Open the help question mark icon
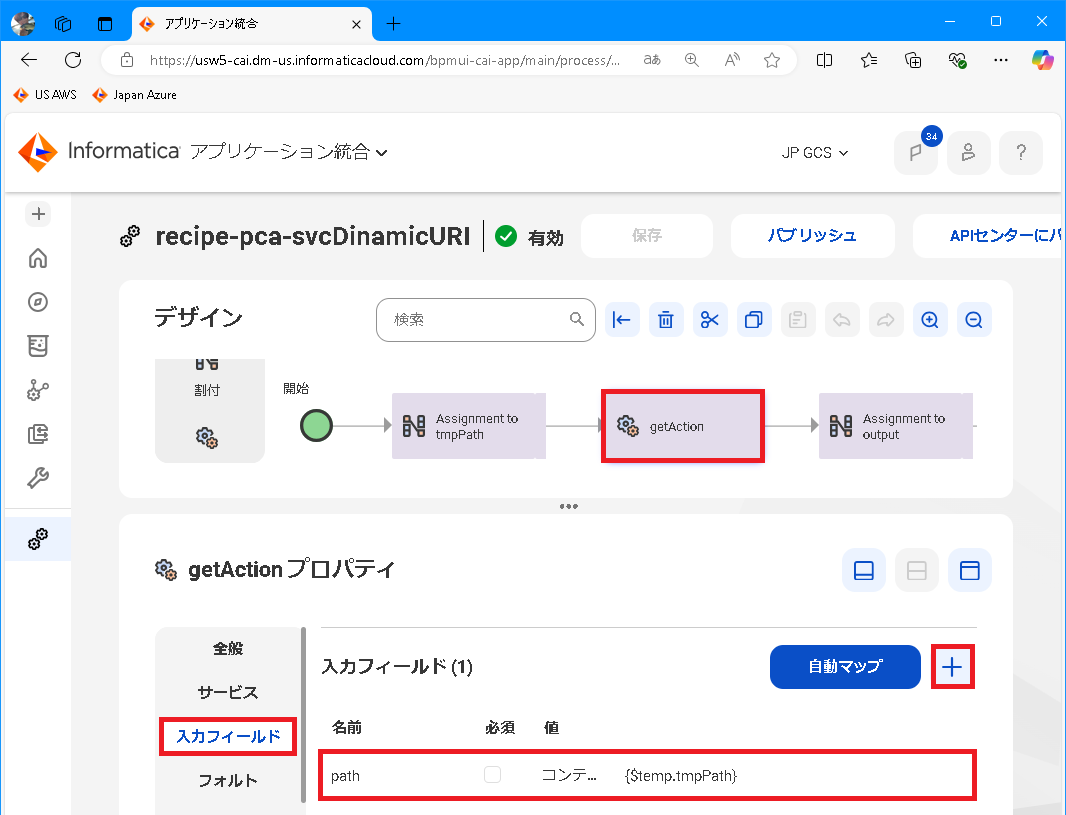The image size is (1066, 815). tap(1020, 152)
